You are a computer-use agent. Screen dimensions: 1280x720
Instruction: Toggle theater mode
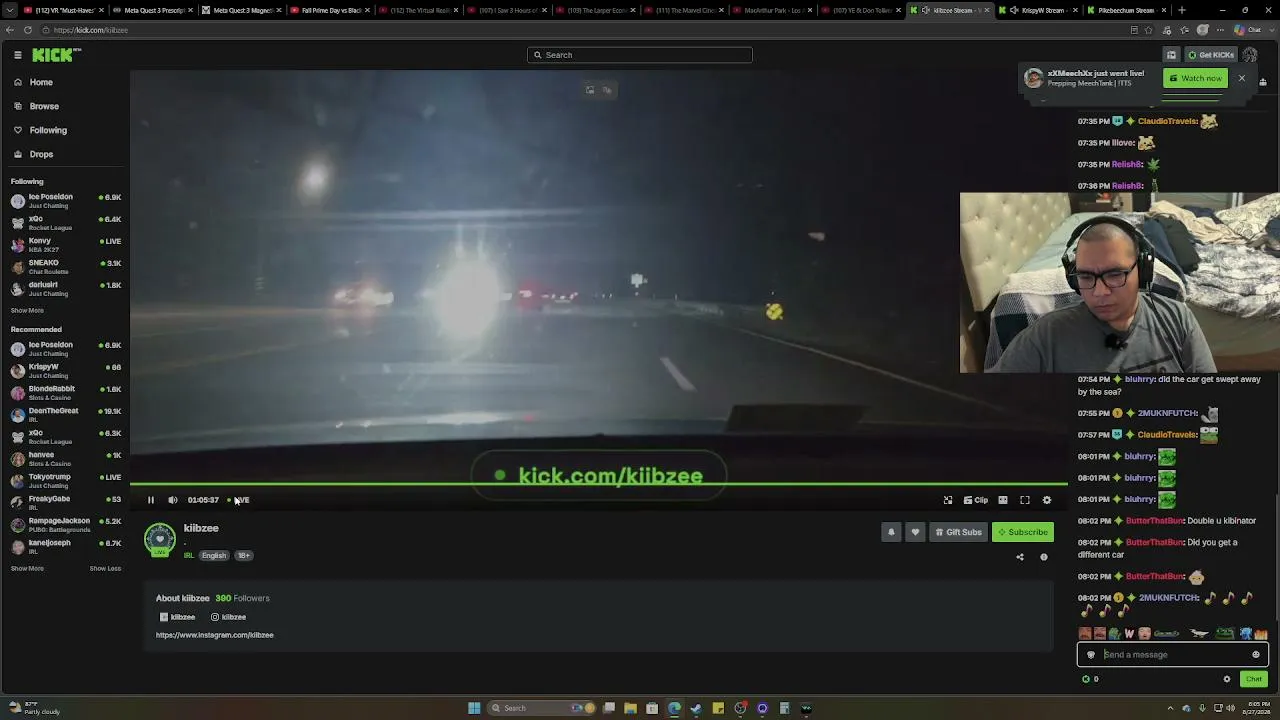(x=1003, y=500)
